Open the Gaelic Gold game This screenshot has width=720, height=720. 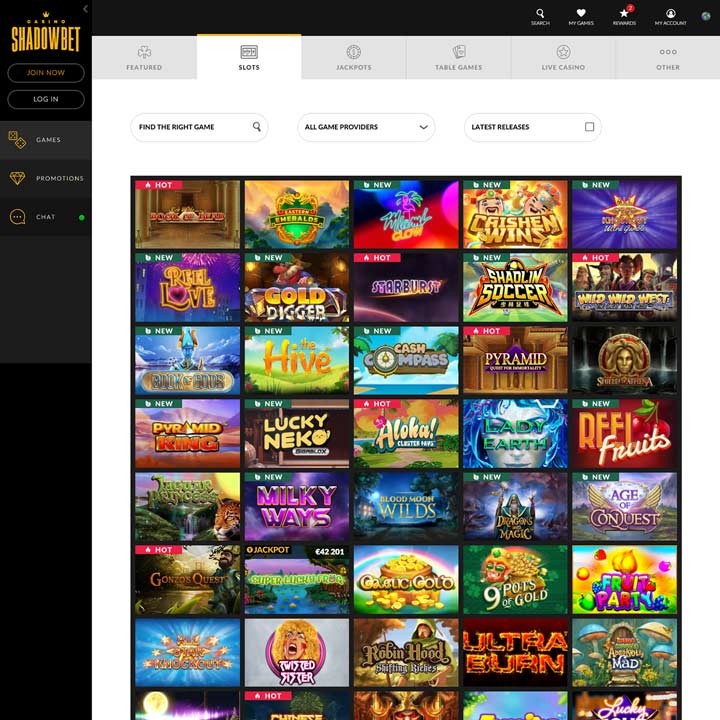pos(406,579)
